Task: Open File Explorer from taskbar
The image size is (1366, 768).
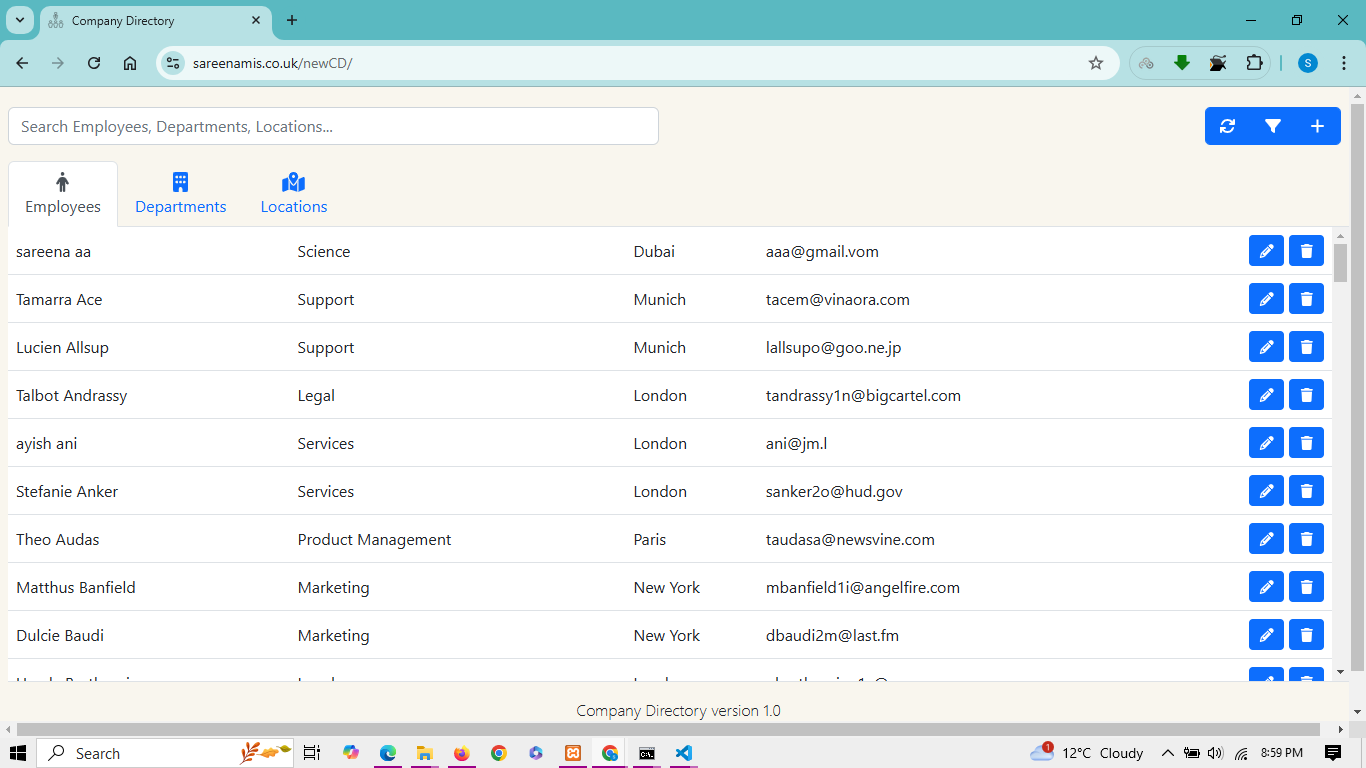Action: point(424,753)
